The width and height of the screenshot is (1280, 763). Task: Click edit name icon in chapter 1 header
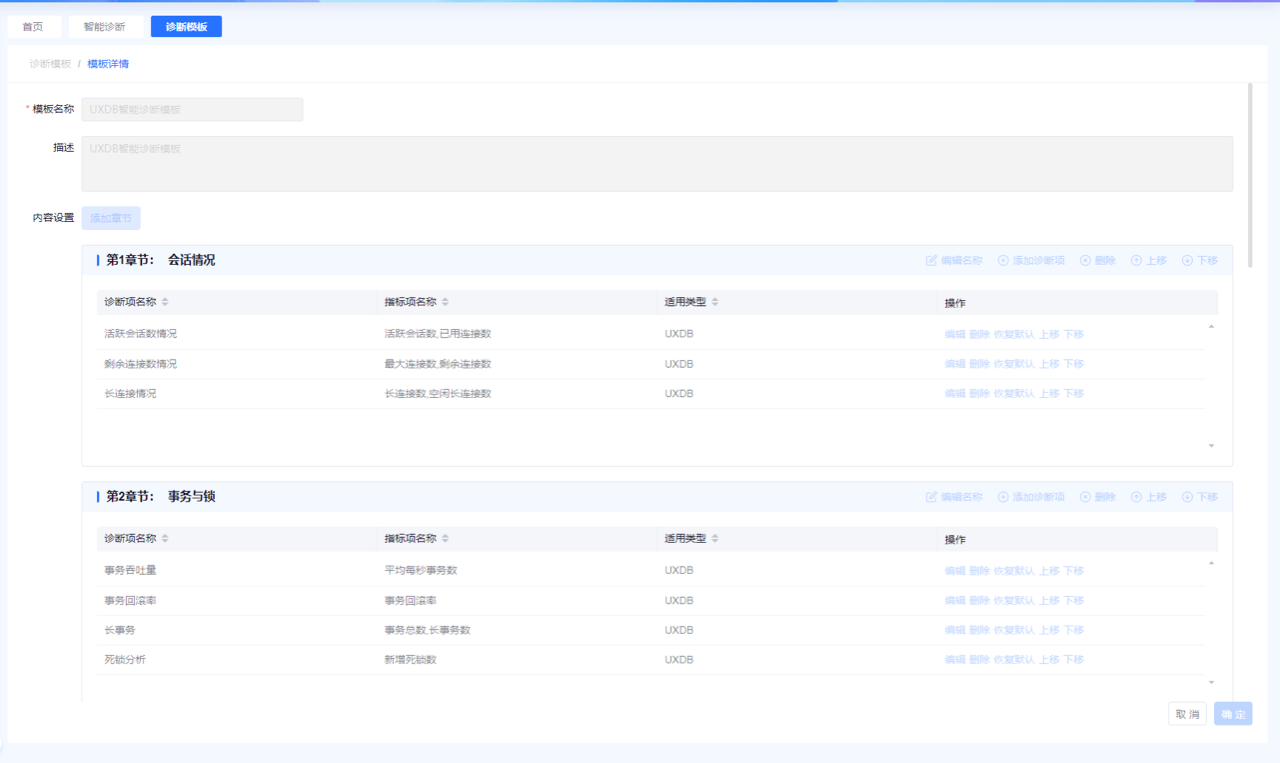point(932,260)
